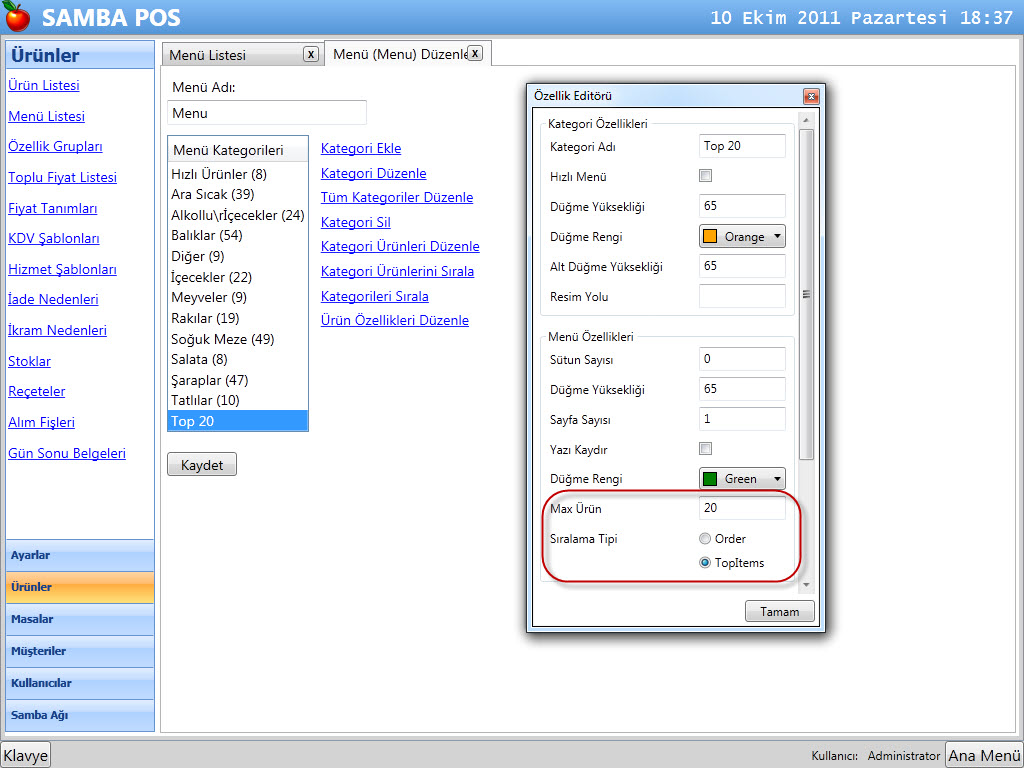Enable the Hızlı Menü checkbox
Image resolution: width=1024 pixels, height=768 pixels.
click(705, 176)
